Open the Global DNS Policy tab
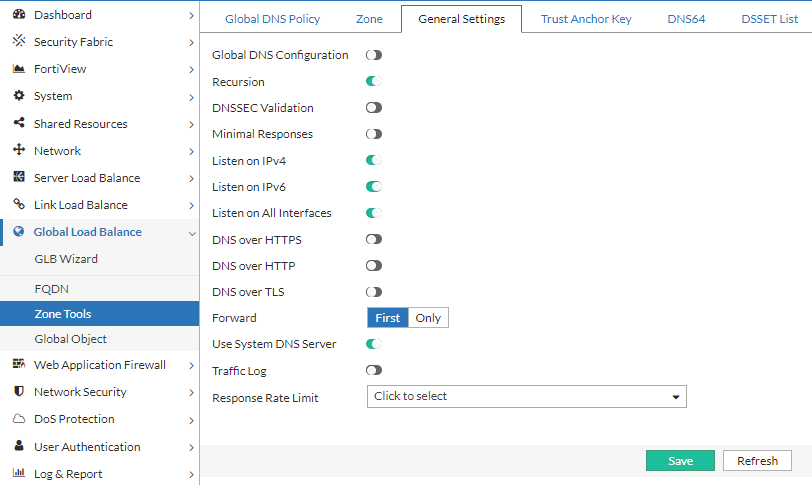812x485 pixels. pyautogui.click(x=272, y=19)
